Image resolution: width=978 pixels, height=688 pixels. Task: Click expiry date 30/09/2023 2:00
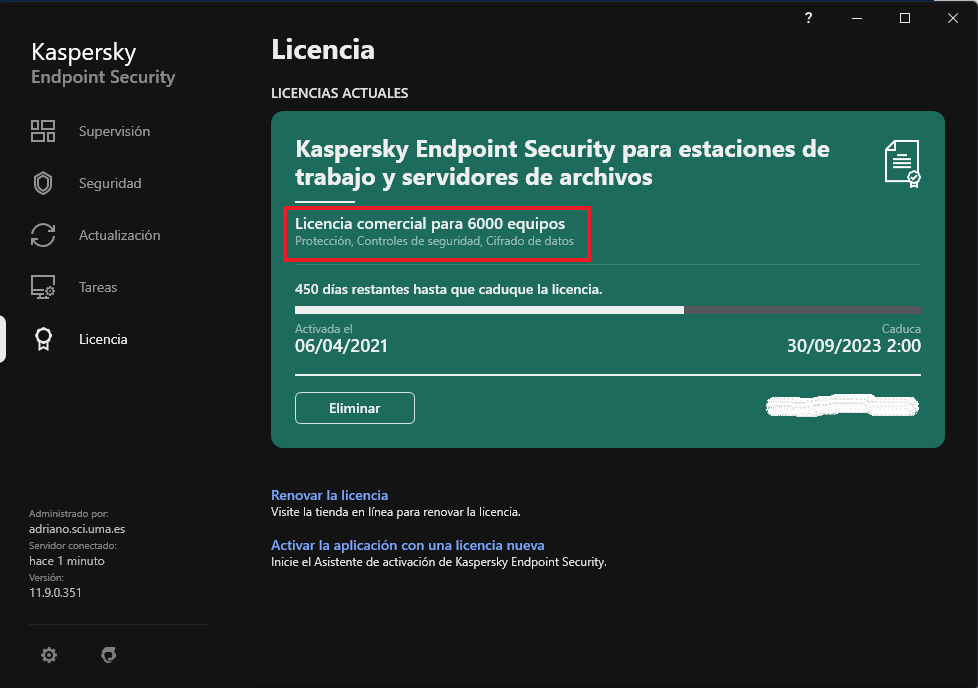coord(854,346)
